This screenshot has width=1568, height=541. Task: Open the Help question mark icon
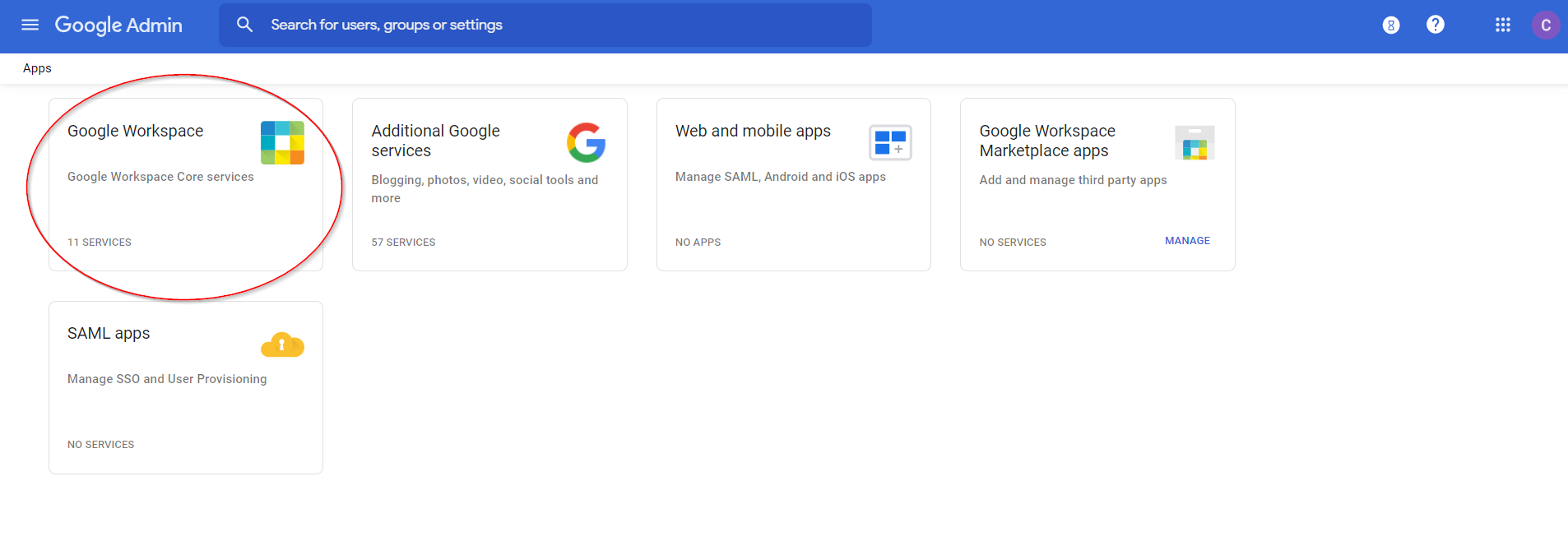[x=1436, y=25]
